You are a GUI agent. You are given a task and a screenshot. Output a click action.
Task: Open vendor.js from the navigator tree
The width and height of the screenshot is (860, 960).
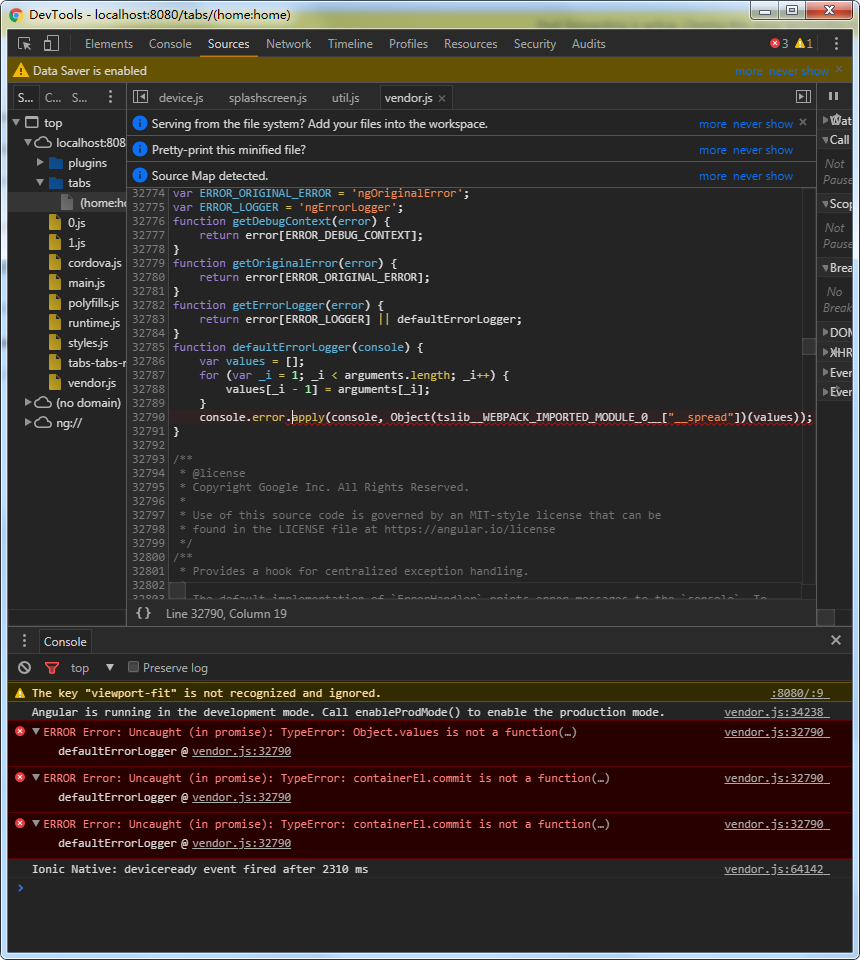pos(92,383)
